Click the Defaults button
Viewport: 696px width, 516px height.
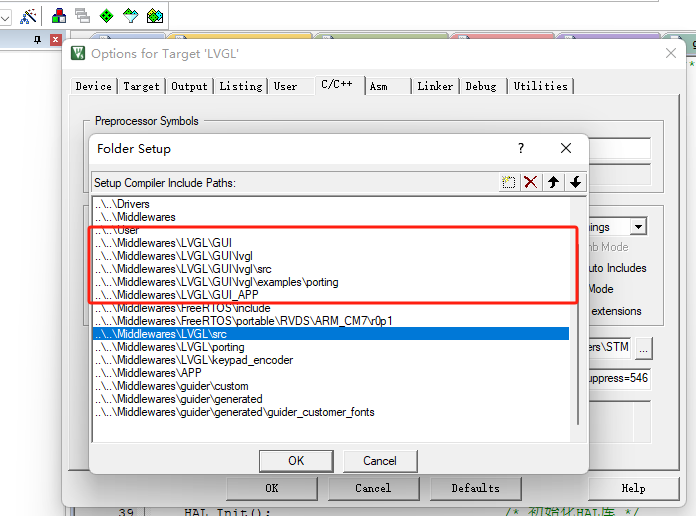pyautogui.click(x=475, y=488)
